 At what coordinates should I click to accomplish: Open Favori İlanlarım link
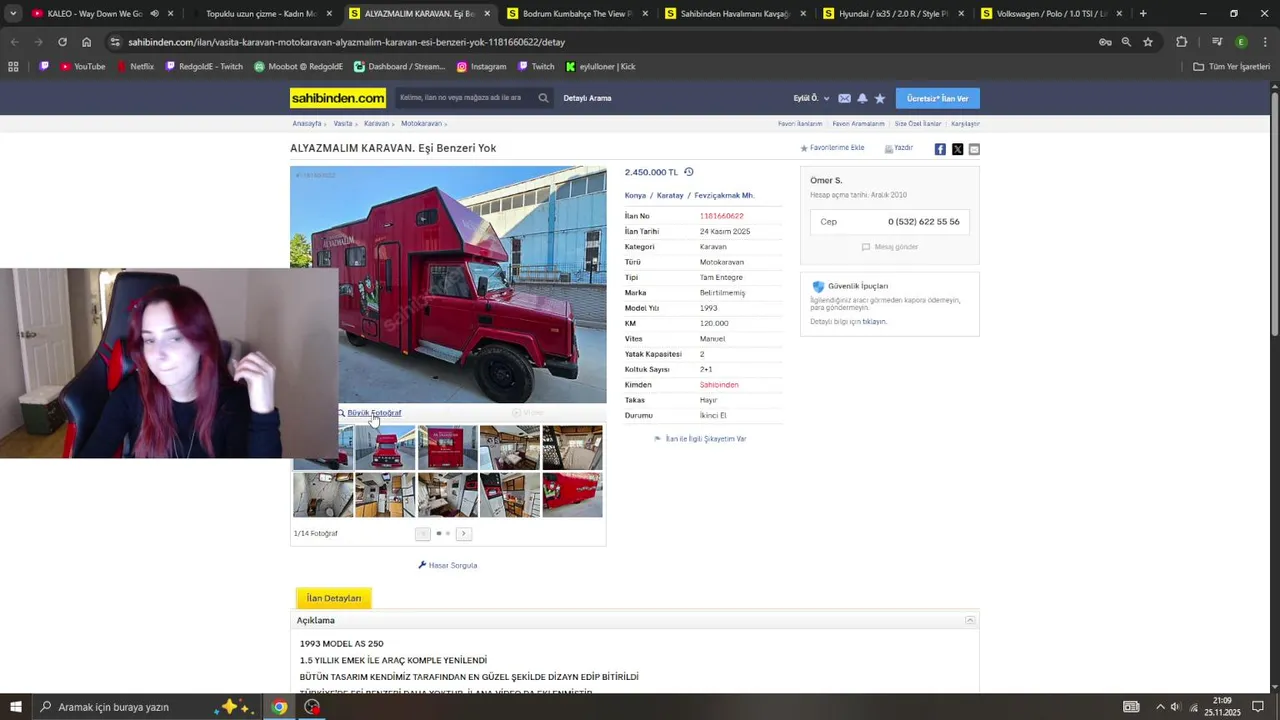(800, 124)
